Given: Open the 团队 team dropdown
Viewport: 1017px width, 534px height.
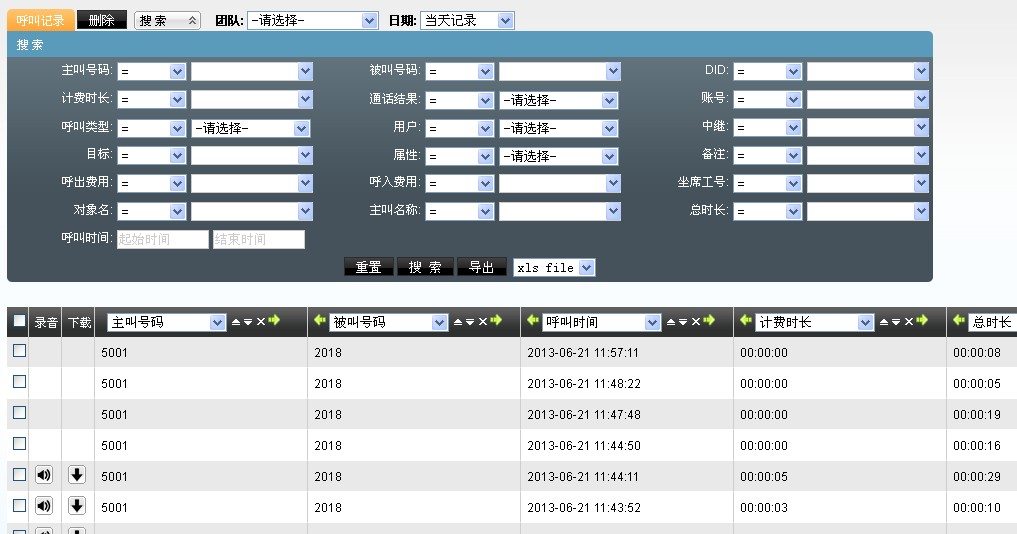Looking at the screenshot, I should [313, 20].
